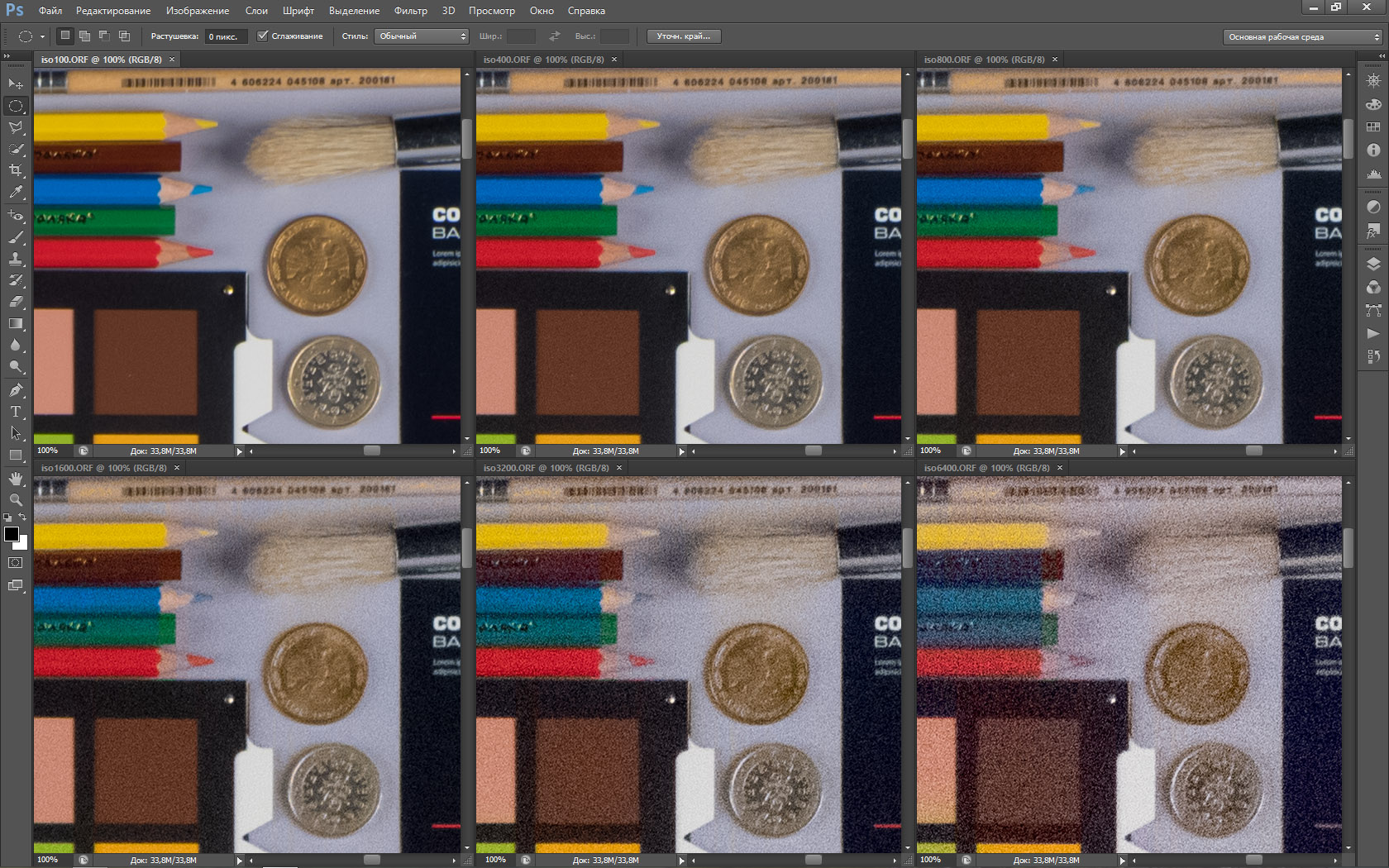Viewport: 1389px width, 868px height.
Task: Open the Фильтр menu
Action: [x=410, y=11]
